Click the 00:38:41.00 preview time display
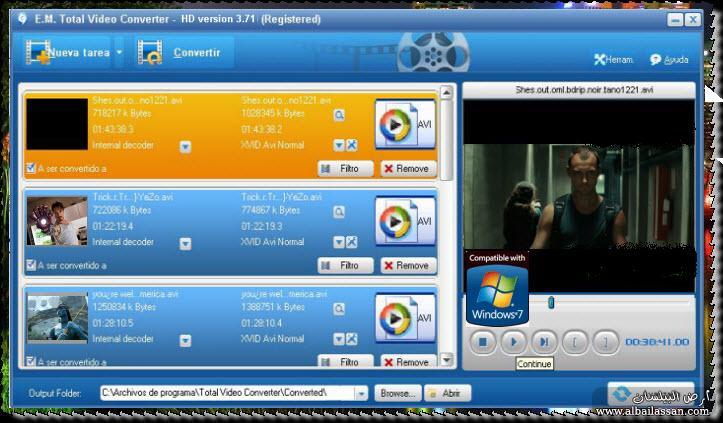The height and width of the screenshot is (423, 723). tap(657, 342)
